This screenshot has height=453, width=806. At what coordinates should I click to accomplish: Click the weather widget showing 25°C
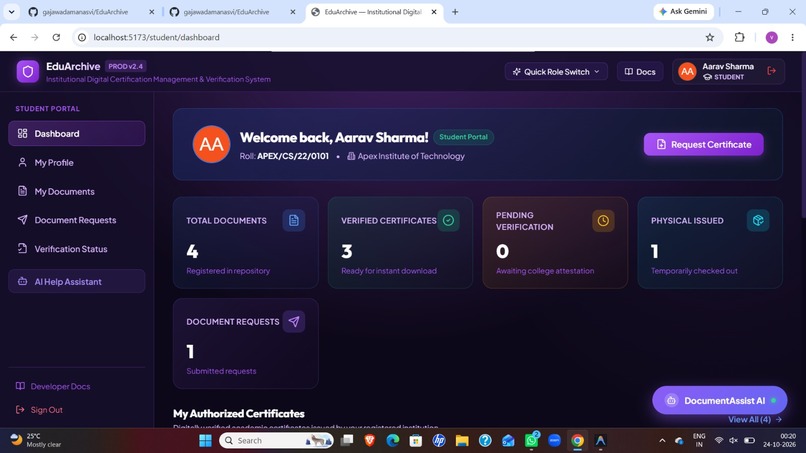pos(36,440)
